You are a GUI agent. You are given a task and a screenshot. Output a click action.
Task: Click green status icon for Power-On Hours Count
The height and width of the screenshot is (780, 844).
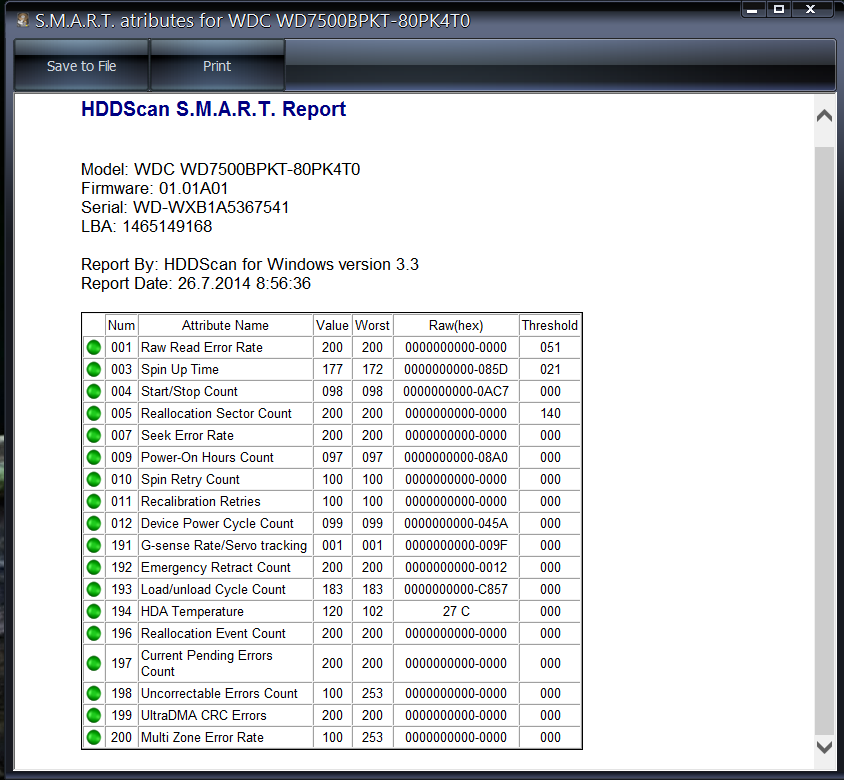(x=94, y=457)
